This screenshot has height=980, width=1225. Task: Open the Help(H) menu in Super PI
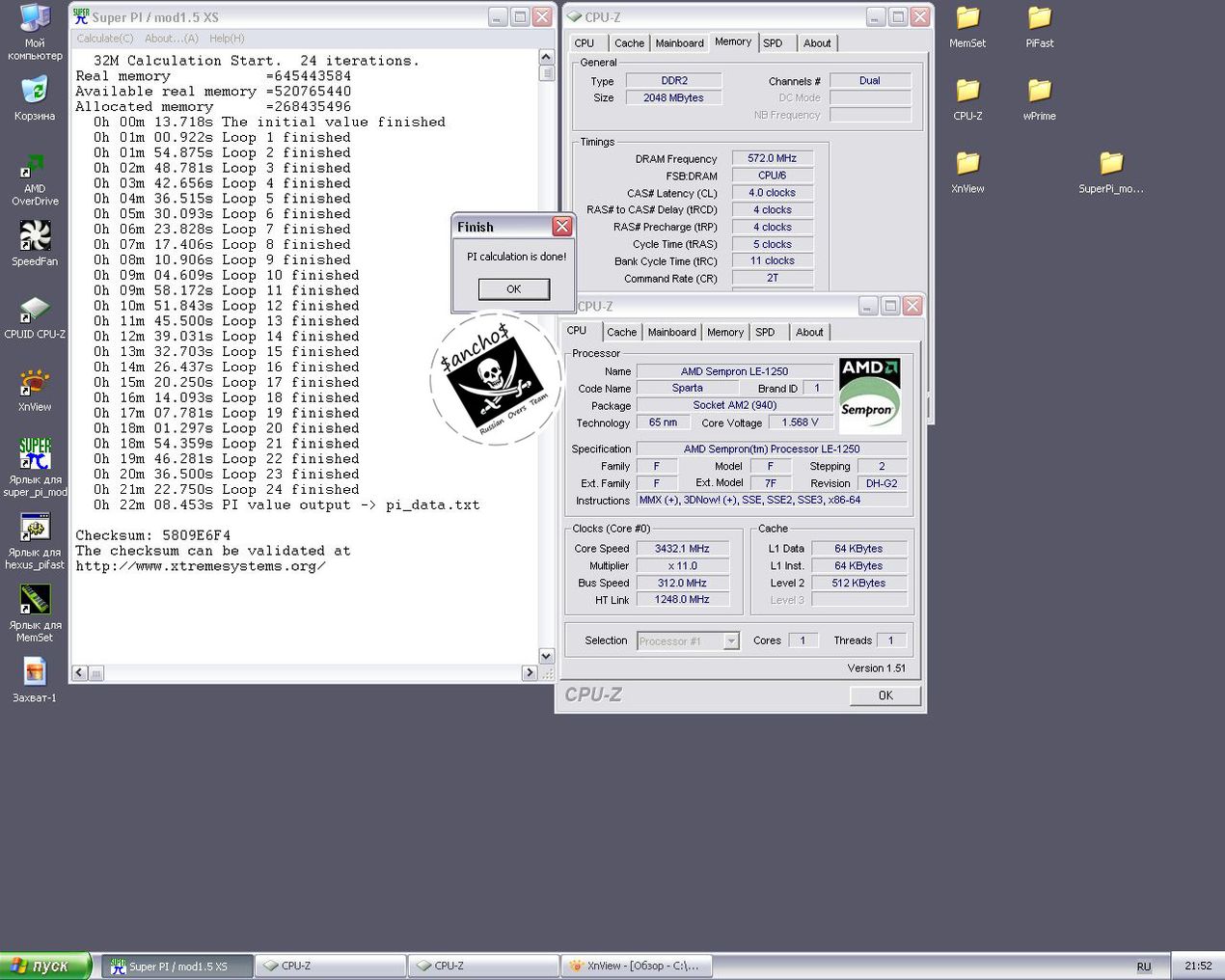227,39
